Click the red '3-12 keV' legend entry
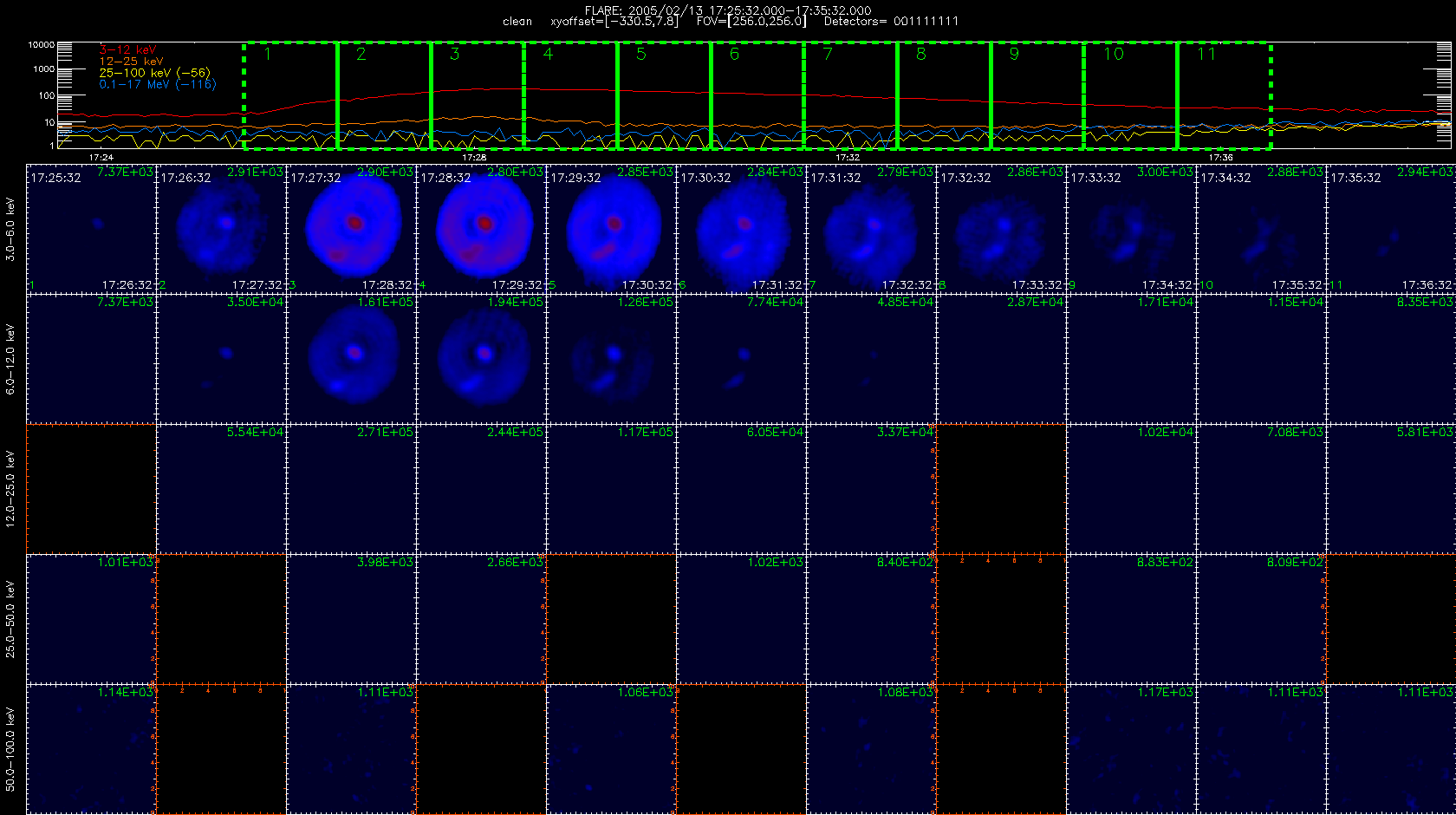1456x815 pixels. click(127, 50)
